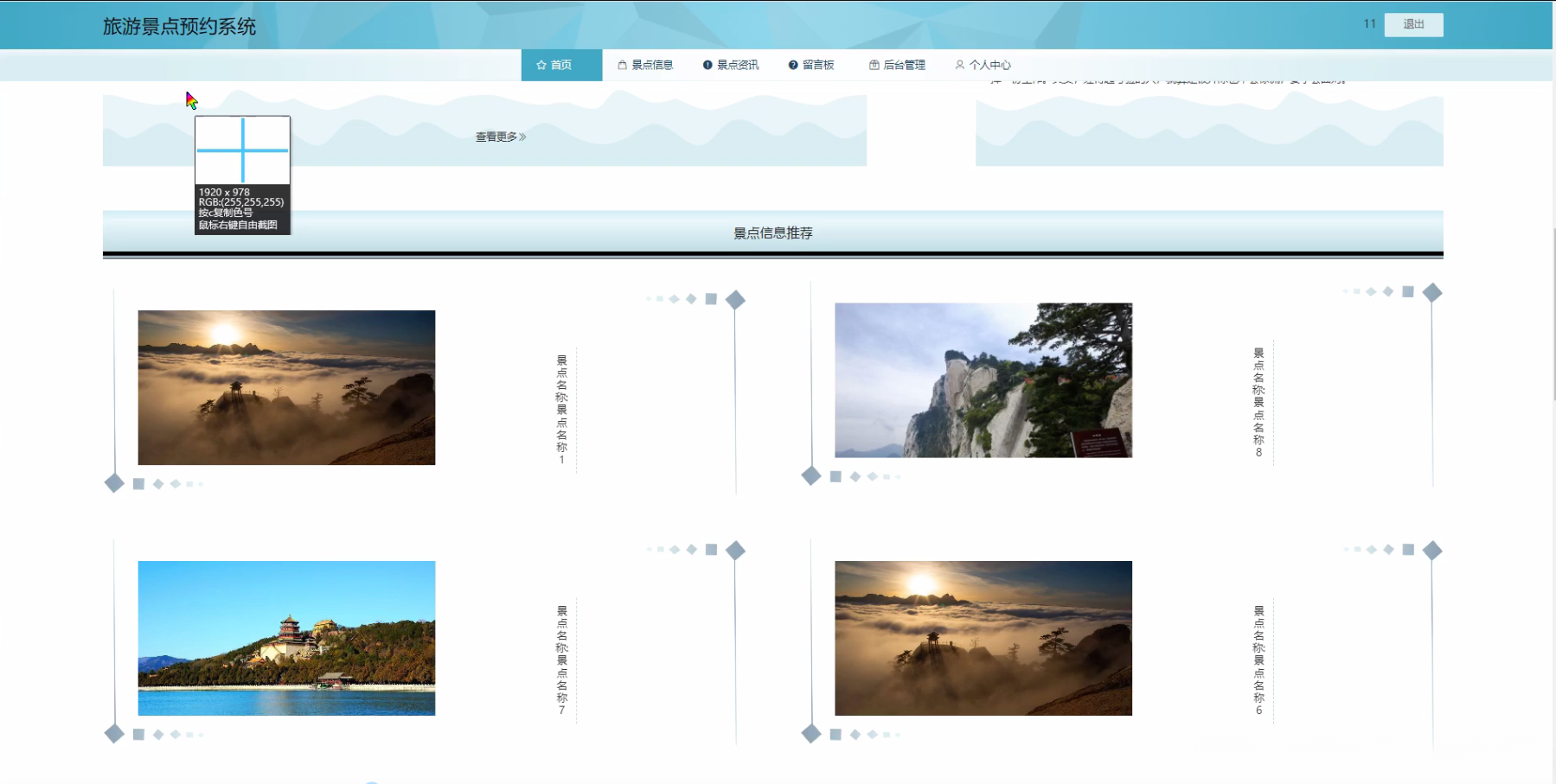Click the 景点名称景点名称6 title text
This screenshot has height=784, width=1556.
(1258, 660)
